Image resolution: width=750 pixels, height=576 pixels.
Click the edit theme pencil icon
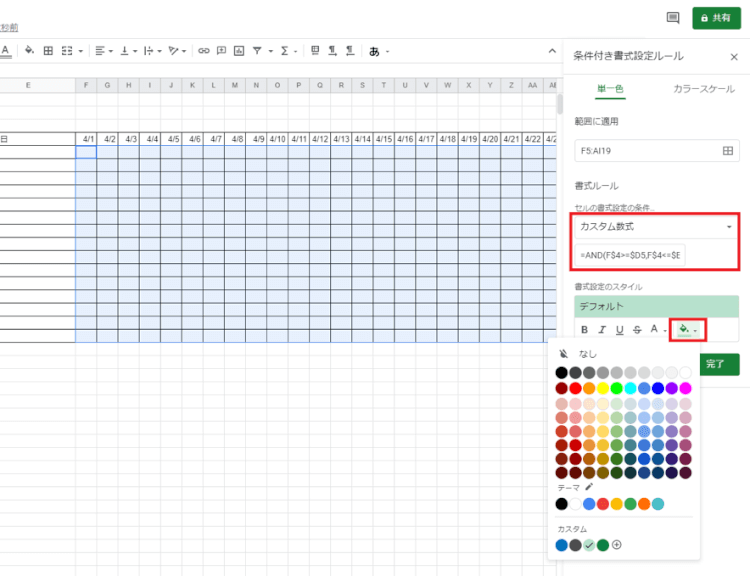(589, 487)
